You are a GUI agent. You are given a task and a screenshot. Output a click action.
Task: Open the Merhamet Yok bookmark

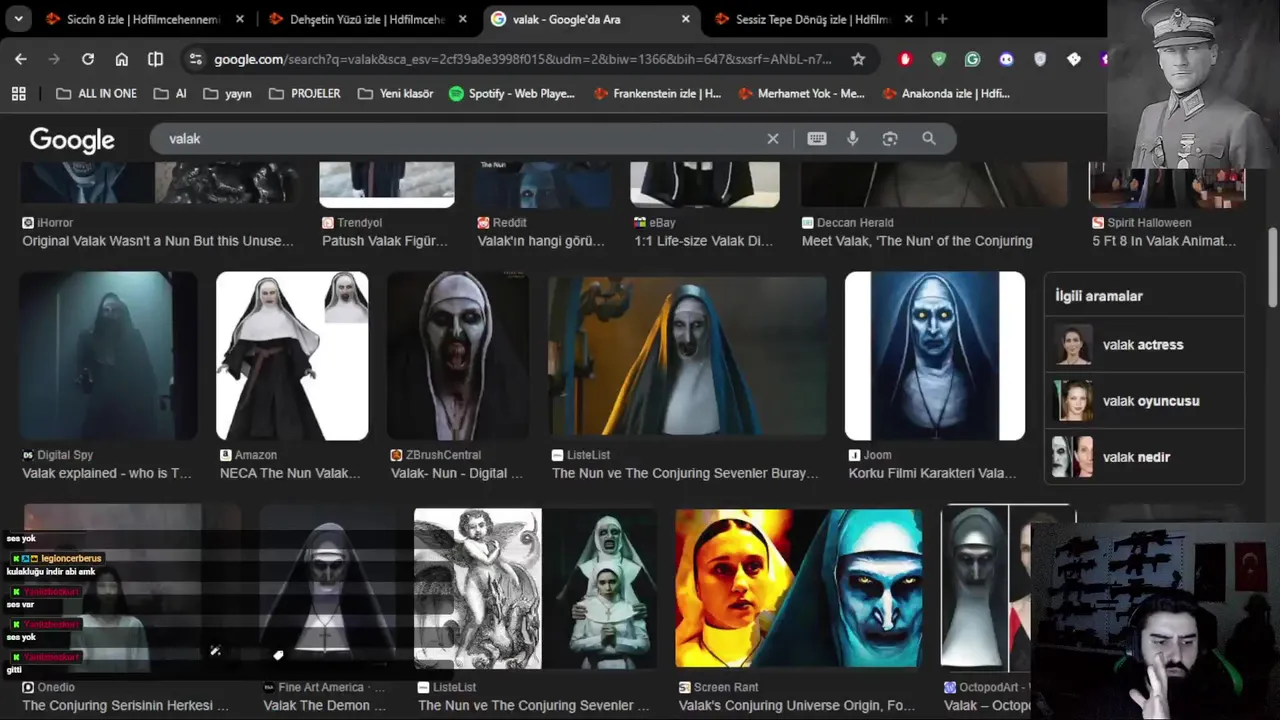[x=801, y=93]
